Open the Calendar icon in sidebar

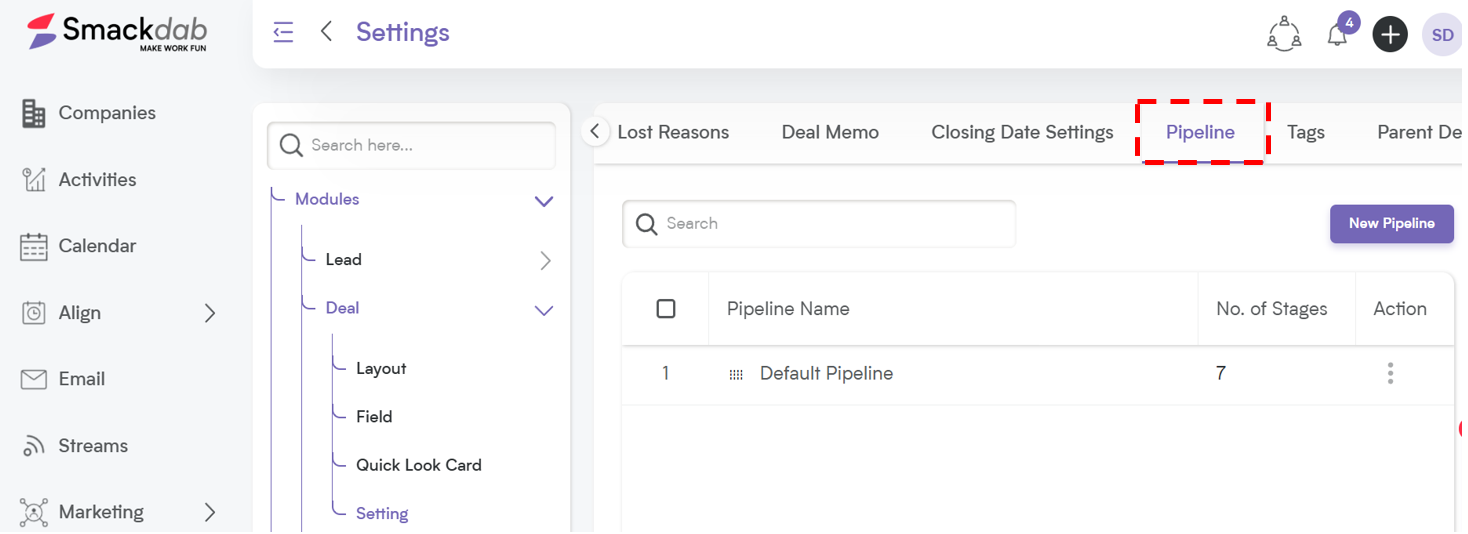pos(34,246)
